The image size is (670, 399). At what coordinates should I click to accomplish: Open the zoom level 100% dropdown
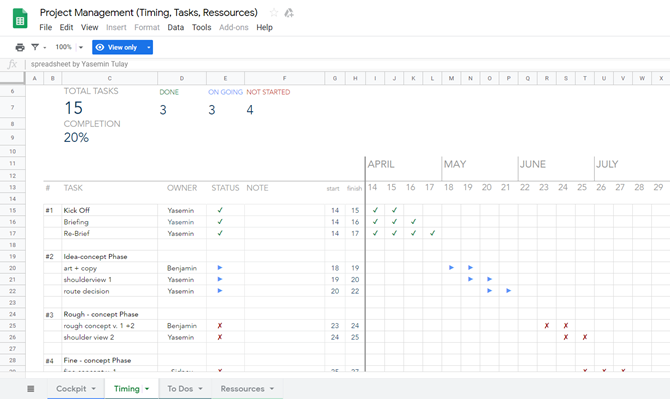69,47
